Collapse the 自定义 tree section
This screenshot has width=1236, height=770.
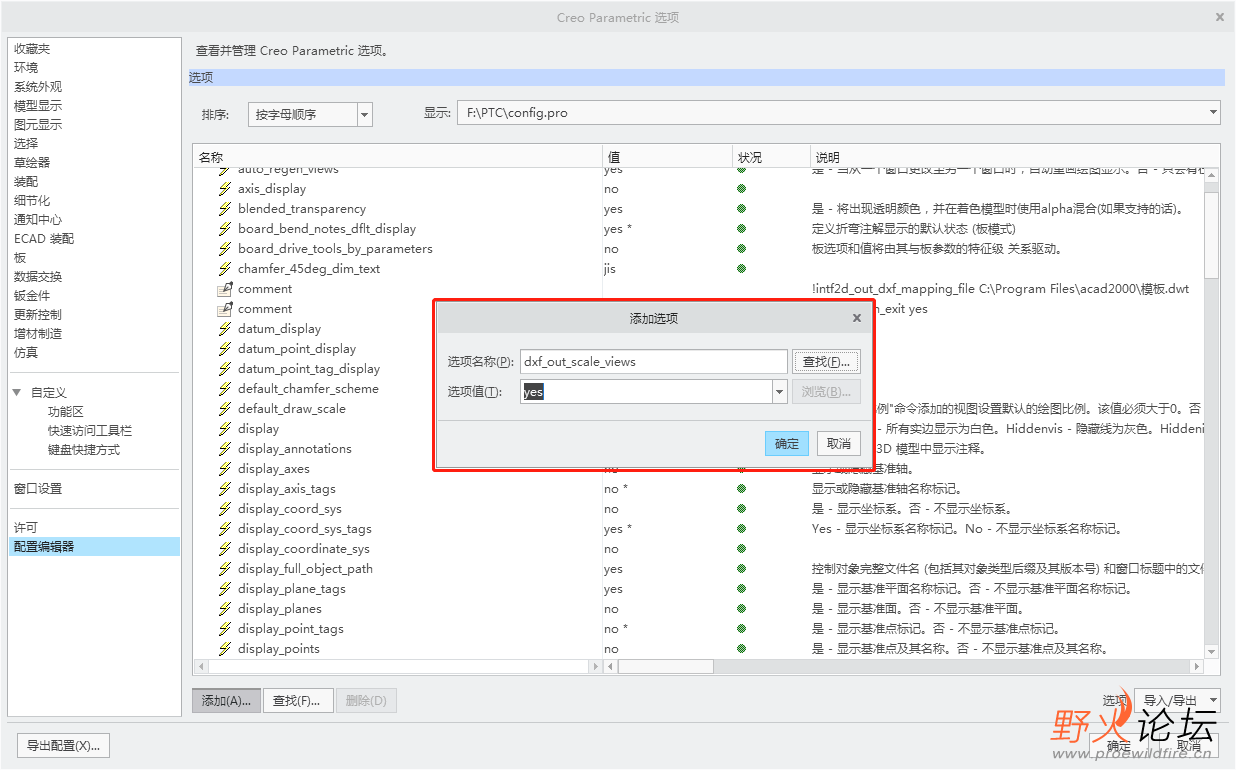click(16, 393)
